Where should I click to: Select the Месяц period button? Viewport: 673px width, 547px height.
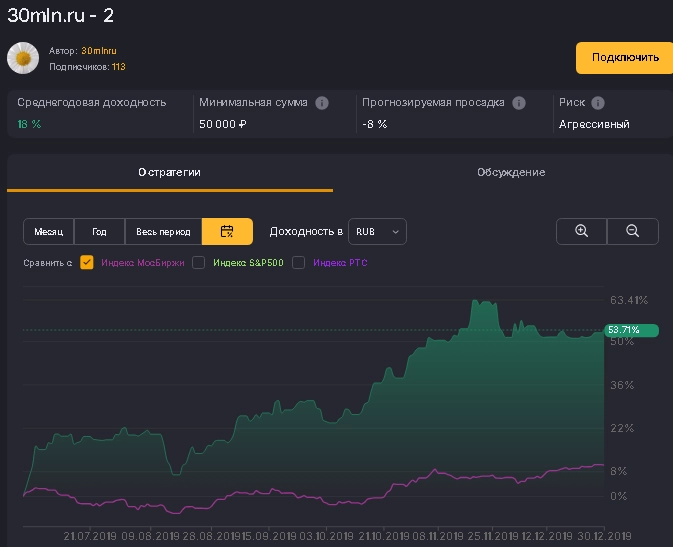[x=48, y=231]
